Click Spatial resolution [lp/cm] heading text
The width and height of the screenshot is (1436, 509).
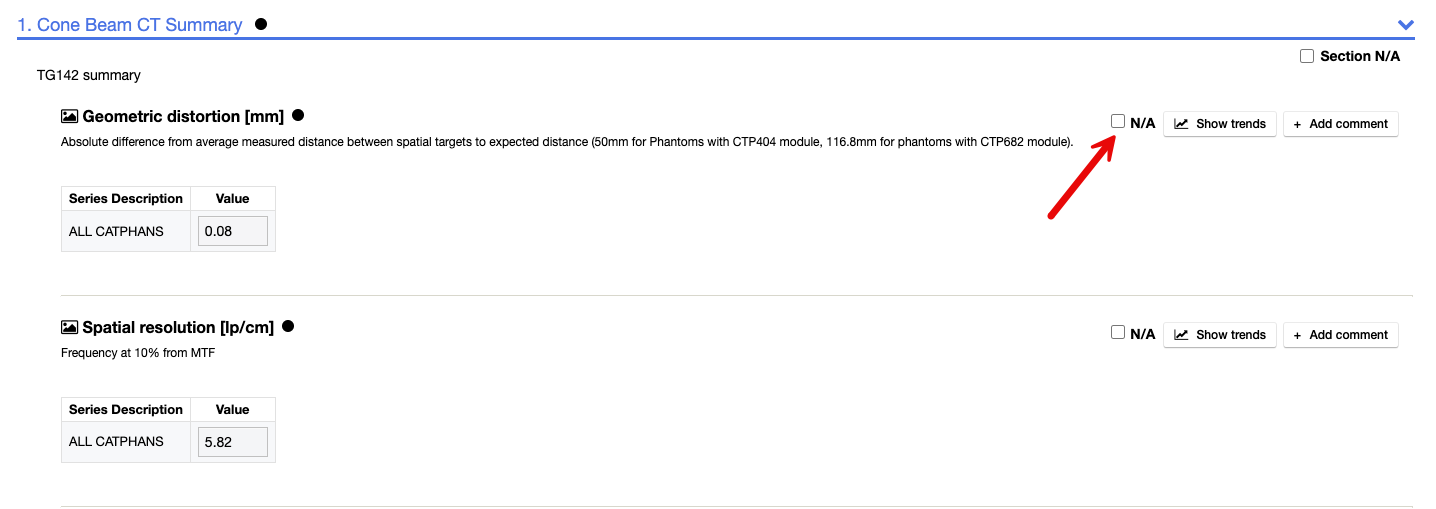178,327
